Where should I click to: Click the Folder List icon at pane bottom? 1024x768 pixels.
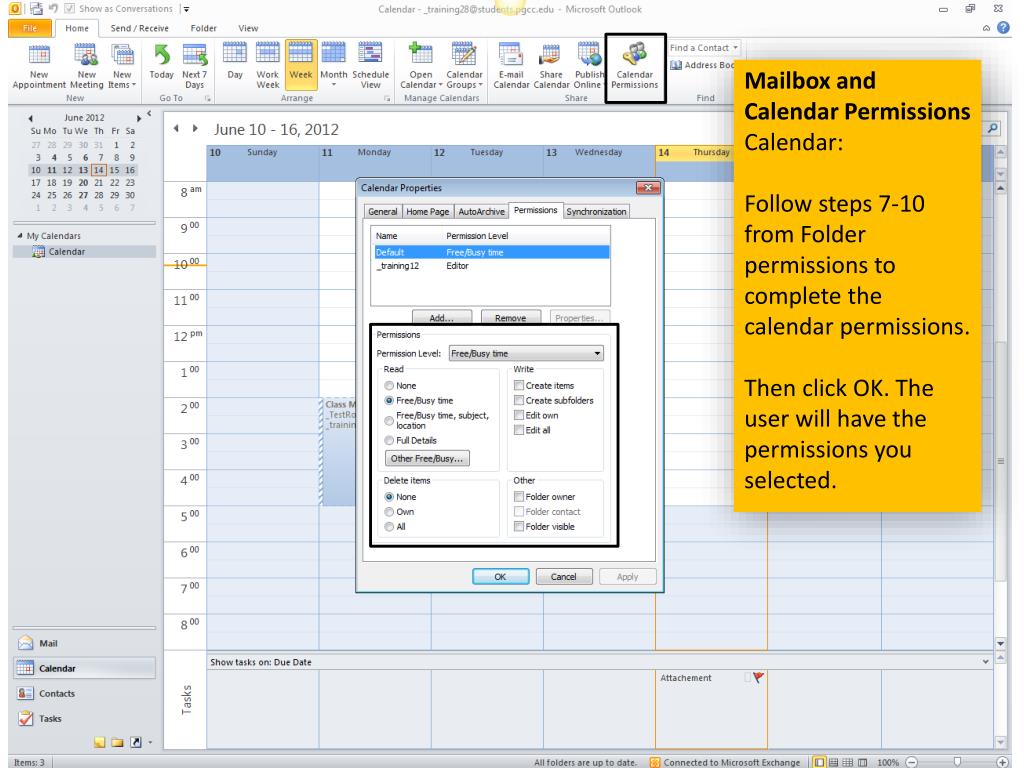118,742
